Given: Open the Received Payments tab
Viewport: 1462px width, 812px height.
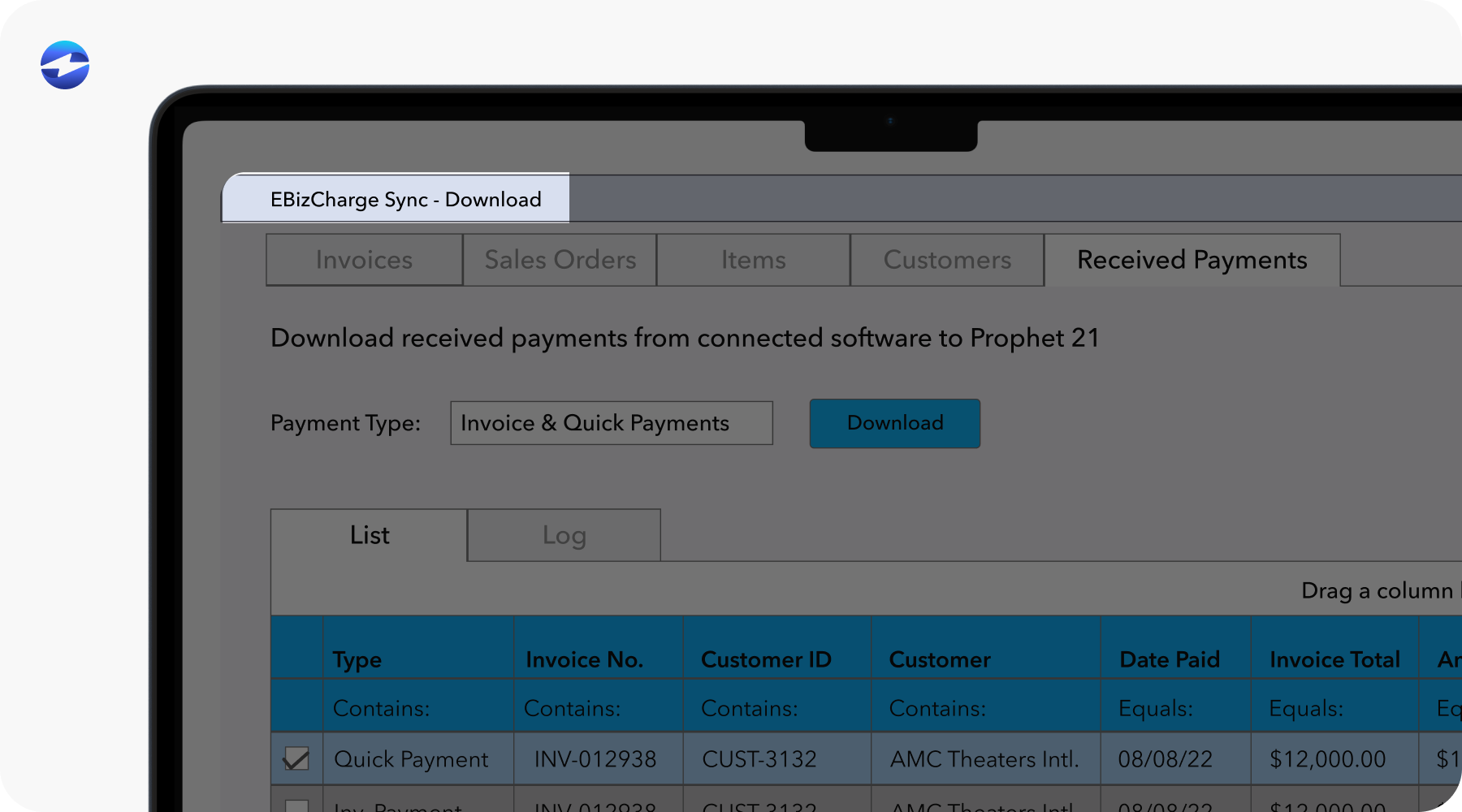Looking at the screenshot, I should tap(1192, 260).
